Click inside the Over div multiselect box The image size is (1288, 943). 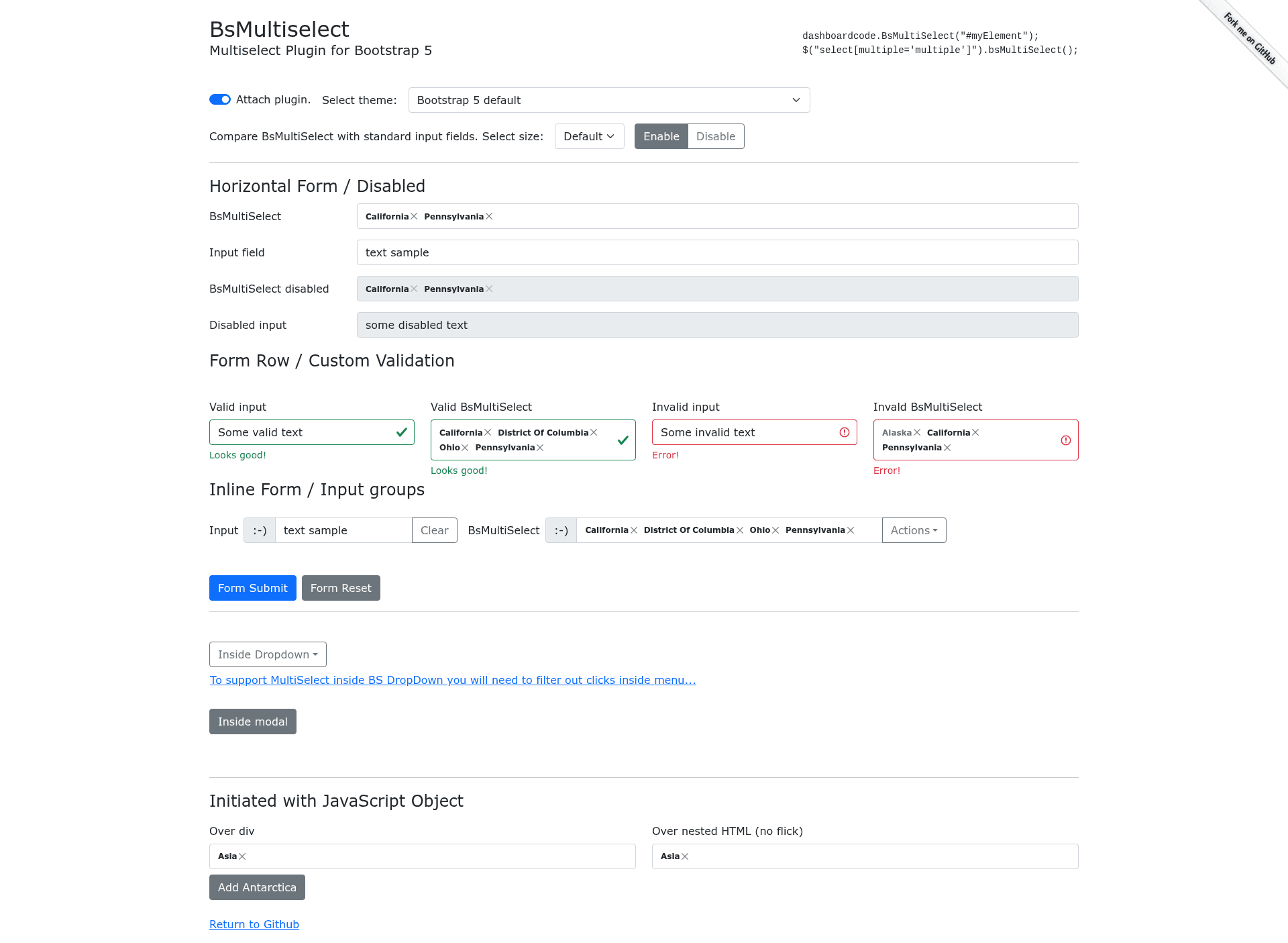(423, 856)
